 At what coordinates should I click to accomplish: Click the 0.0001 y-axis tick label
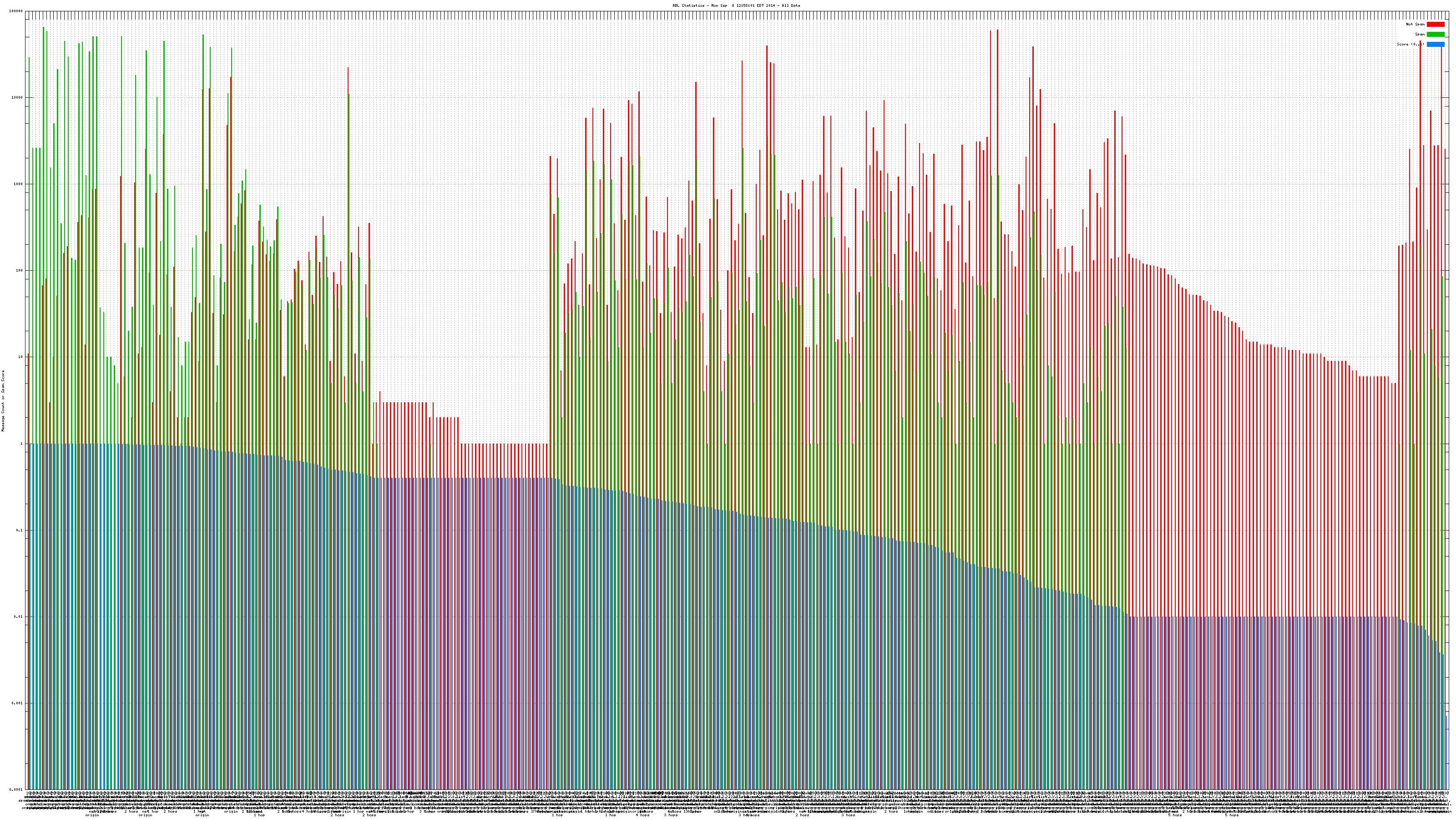click(x=16, y=789)
